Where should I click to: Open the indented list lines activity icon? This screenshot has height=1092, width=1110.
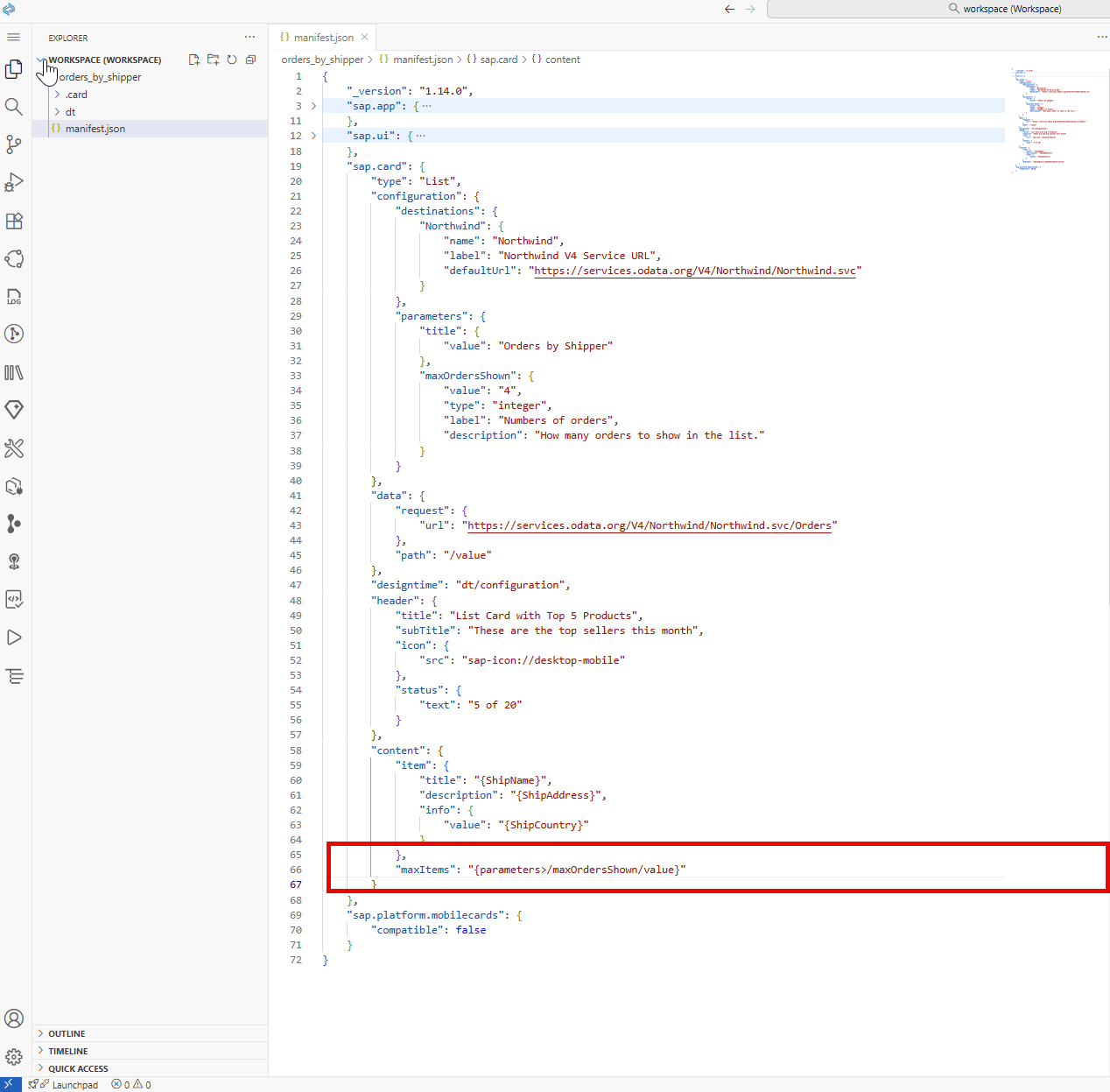pos(14,676)
